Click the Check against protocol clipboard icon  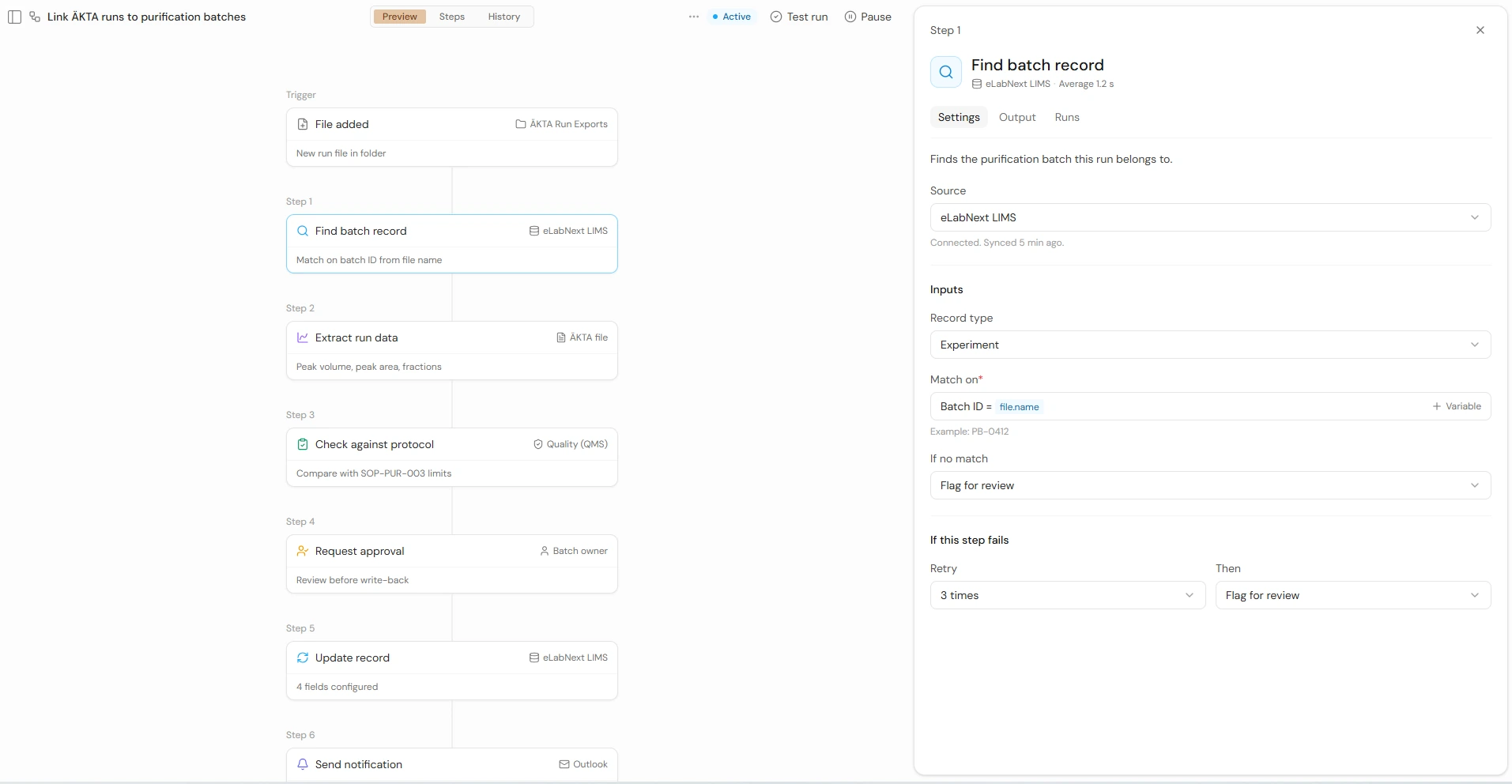click(x=303, y=444)
